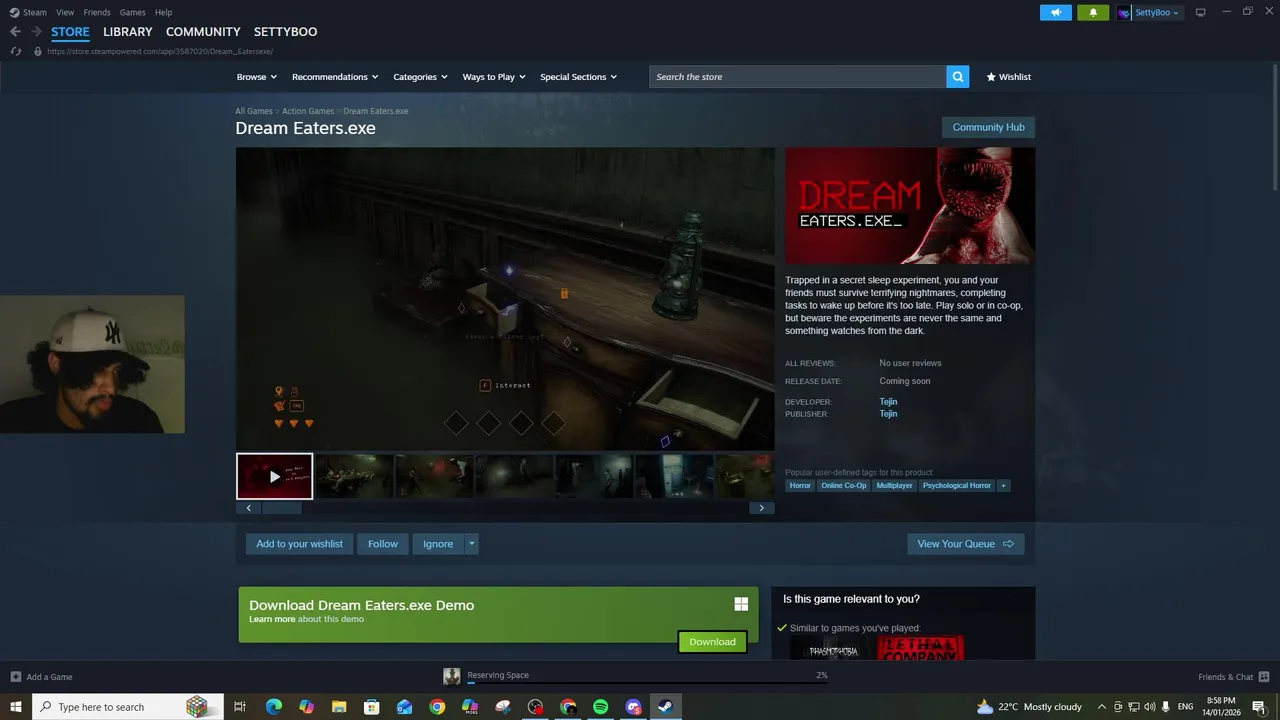1280x720 pixels.
Task: Download the Dream Eaters.exe demo
Action: tap(712, 642)
